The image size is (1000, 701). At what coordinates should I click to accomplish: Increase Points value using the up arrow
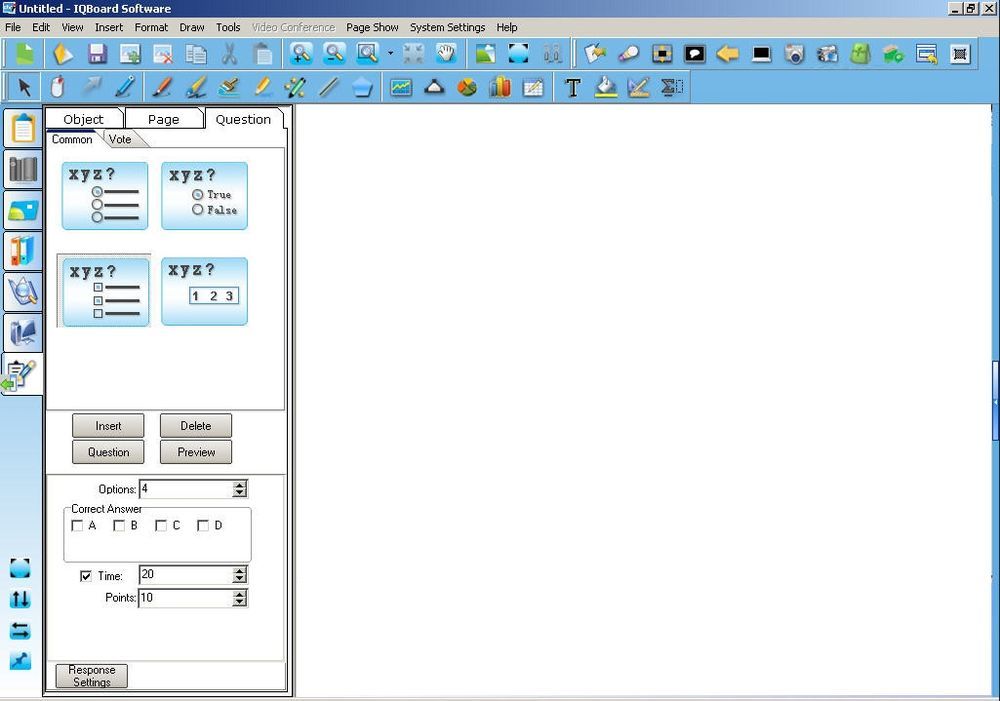pyautogui.click(x=239, y=593)
